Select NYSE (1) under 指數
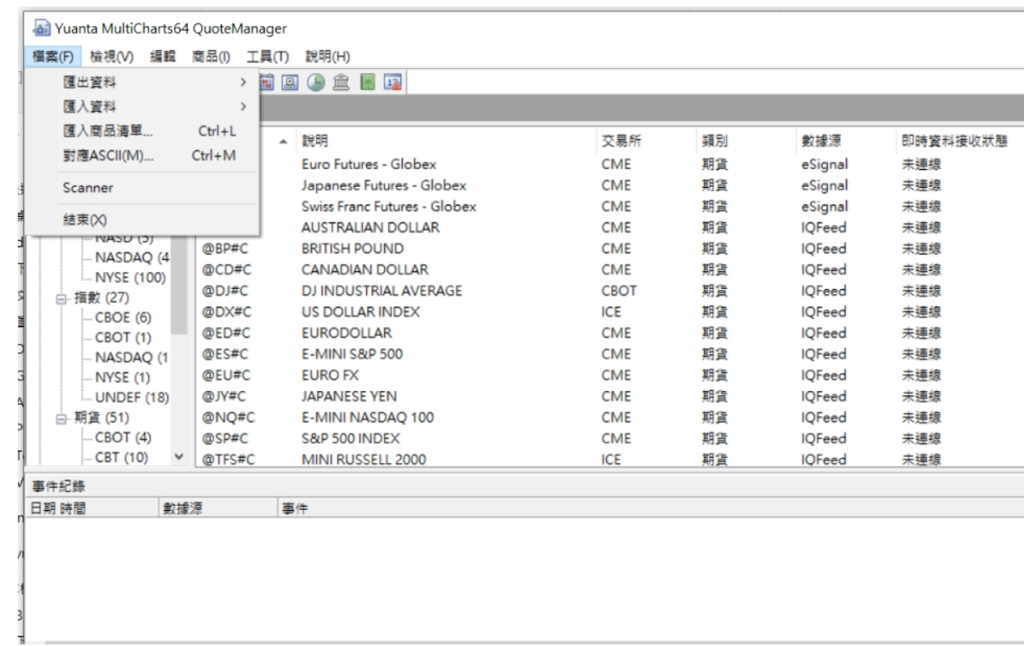 [123, 378]
